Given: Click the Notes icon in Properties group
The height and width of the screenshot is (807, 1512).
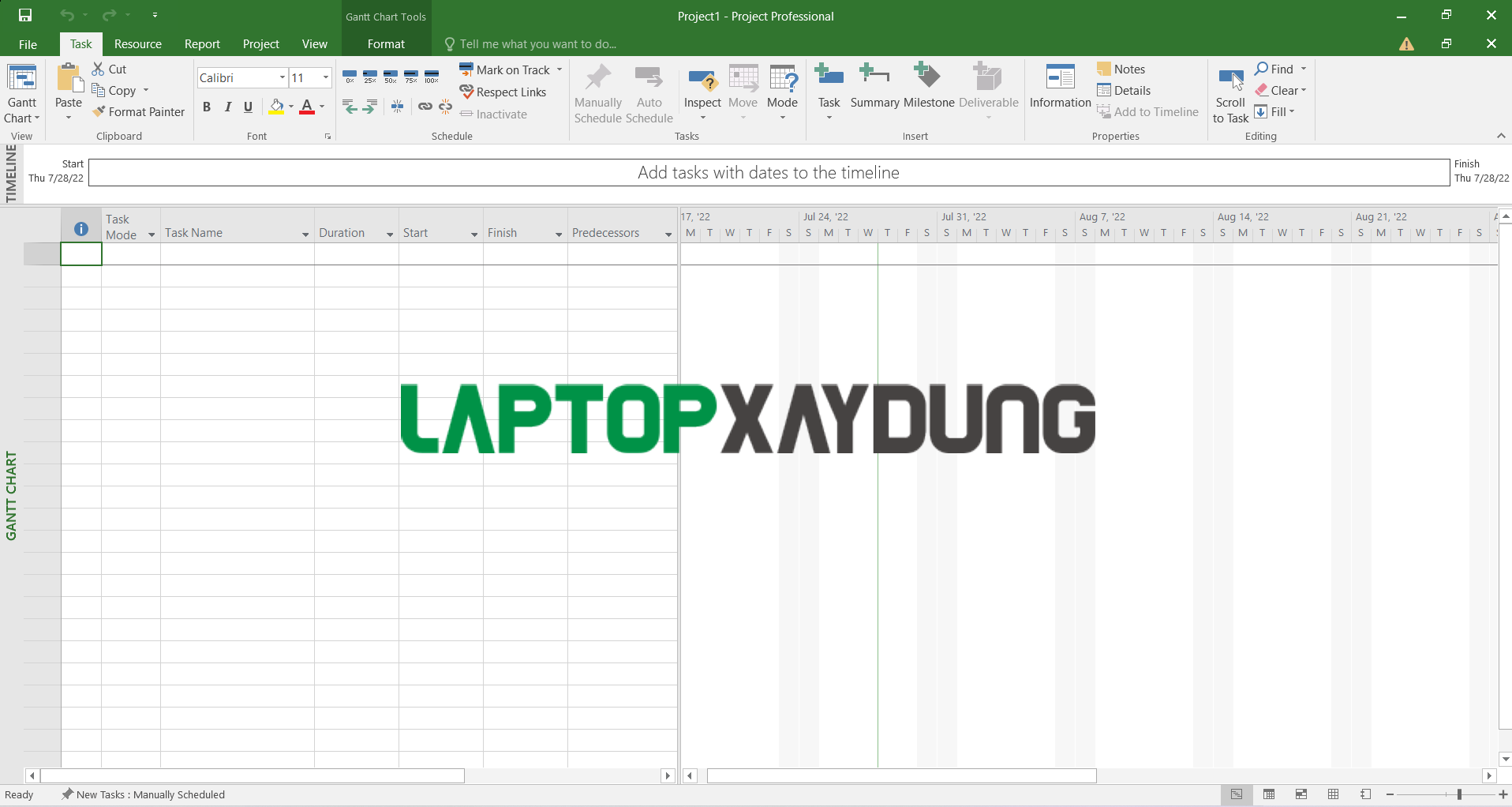Looking at the screenshot, I should 1105,69.
